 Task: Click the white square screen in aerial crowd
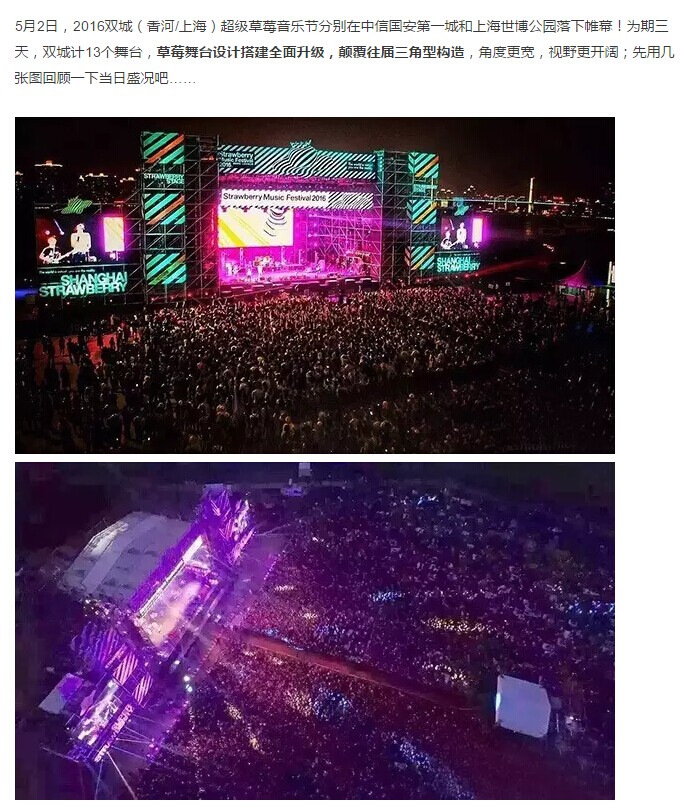click(x=522, y=705)
